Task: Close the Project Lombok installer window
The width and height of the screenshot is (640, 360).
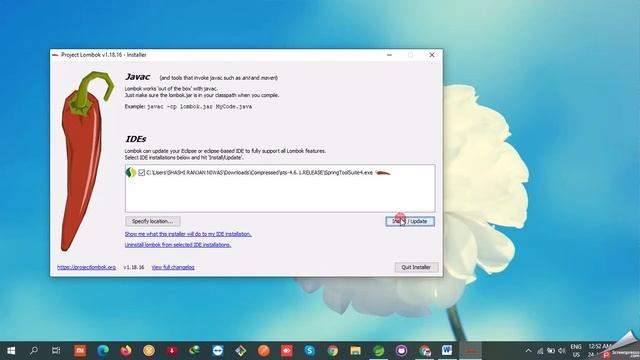Action: pos(432,55)
